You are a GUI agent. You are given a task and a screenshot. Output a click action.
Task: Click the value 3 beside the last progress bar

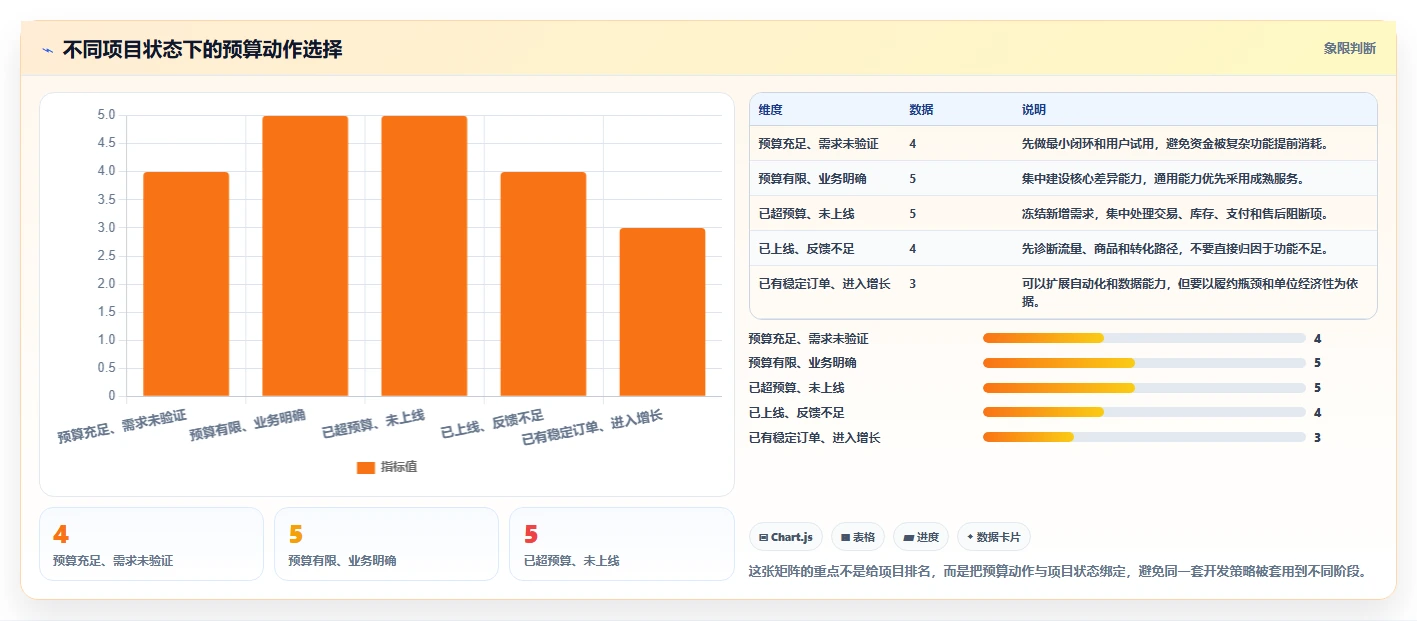click(1317, 438)
